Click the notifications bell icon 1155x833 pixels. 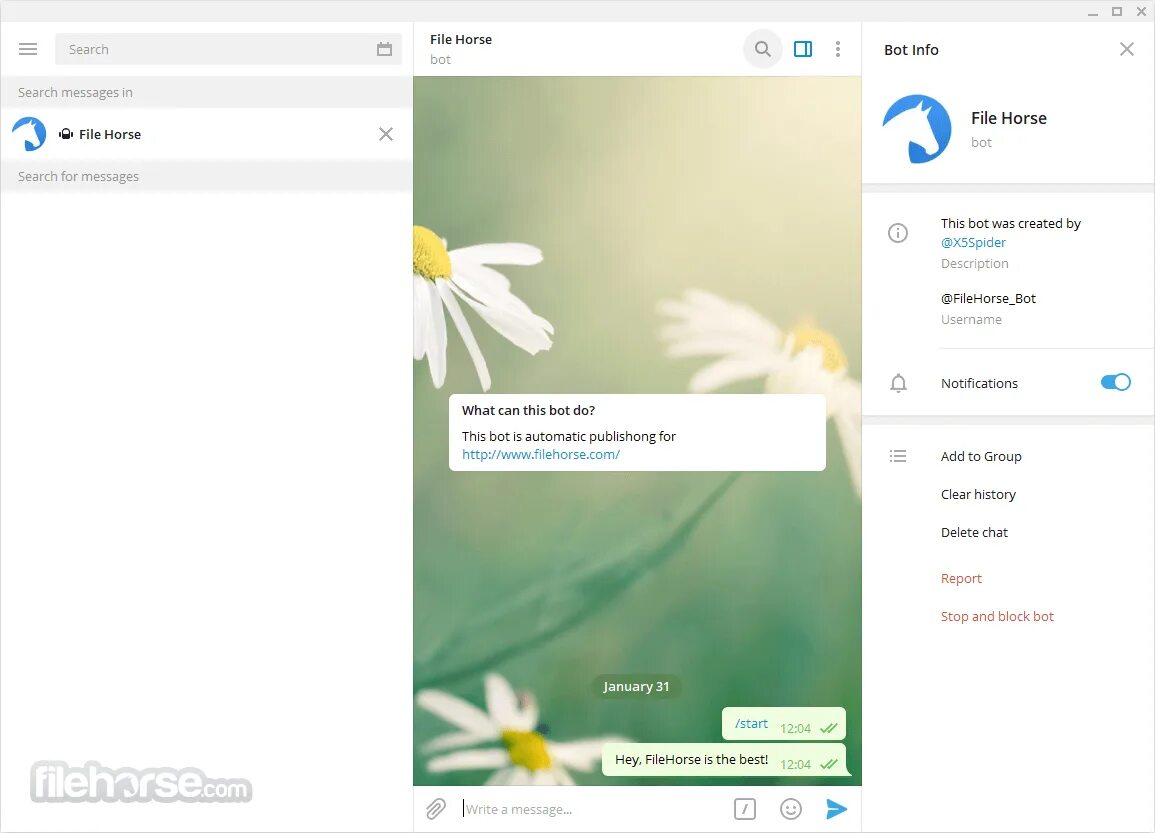(898, 383)
